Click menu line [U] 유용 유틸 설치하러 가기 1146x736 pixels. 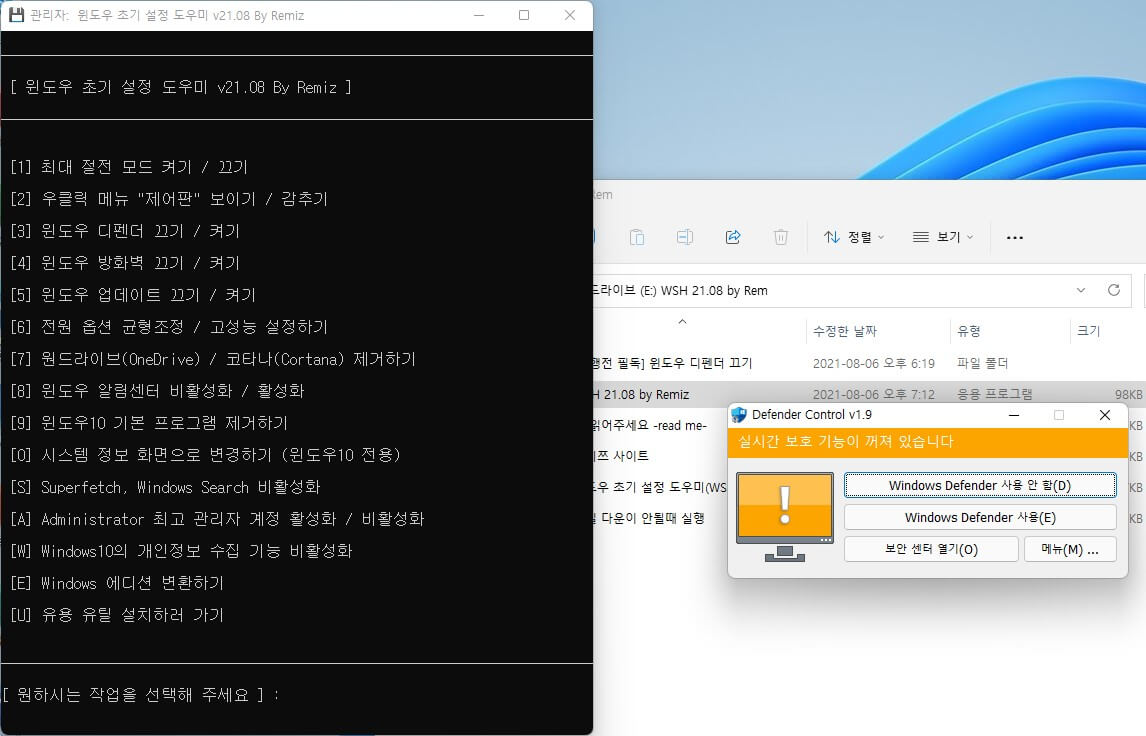click(117, 615)
